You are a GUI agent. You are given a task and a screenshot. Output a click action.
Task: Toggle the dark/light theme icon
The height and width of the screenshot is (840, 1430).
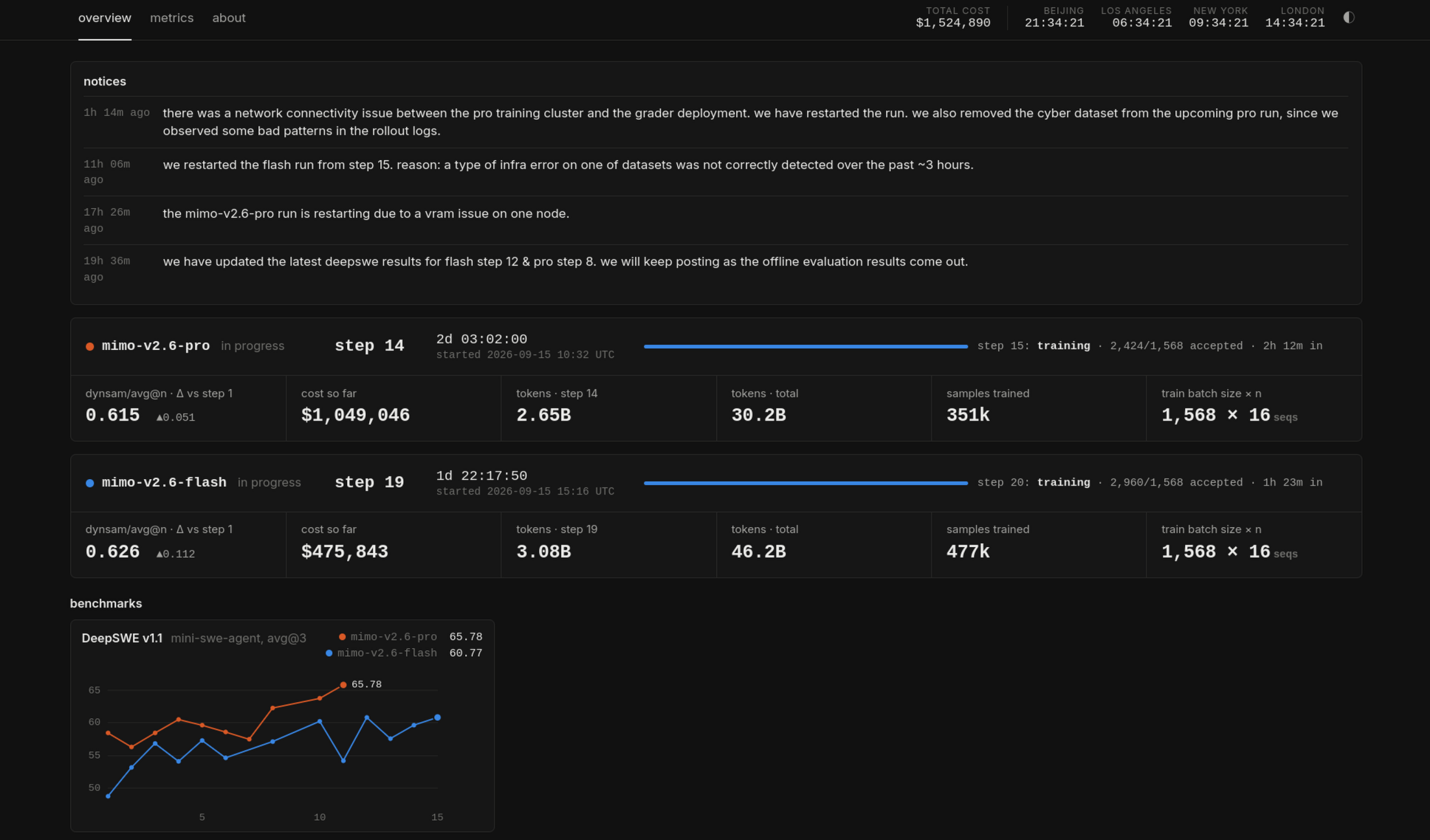(1348, 18)
